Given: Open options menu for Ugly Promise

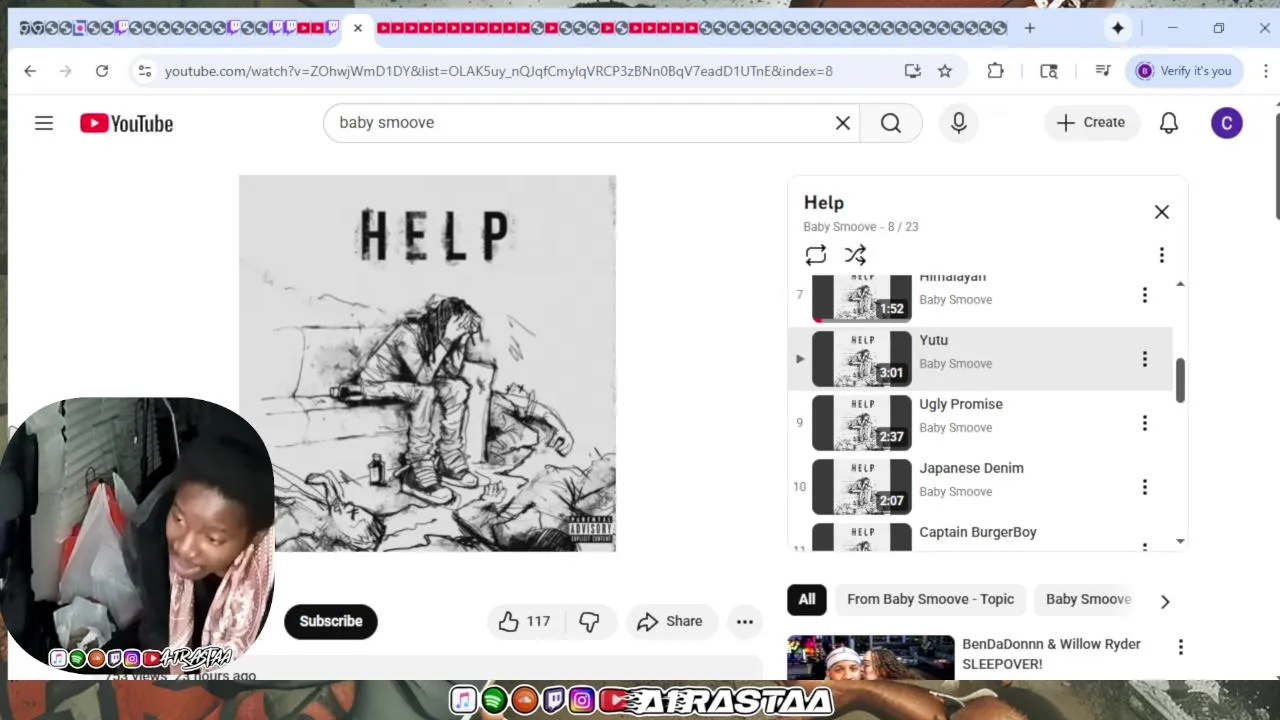Looking at the screenshot, I should 1145,423.
